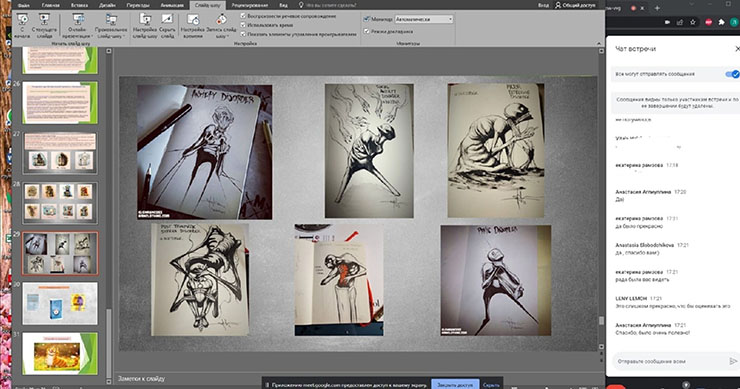Click Chrome share page icon
The width and height of the screenshot is (740, 389).
pos(680,22)
